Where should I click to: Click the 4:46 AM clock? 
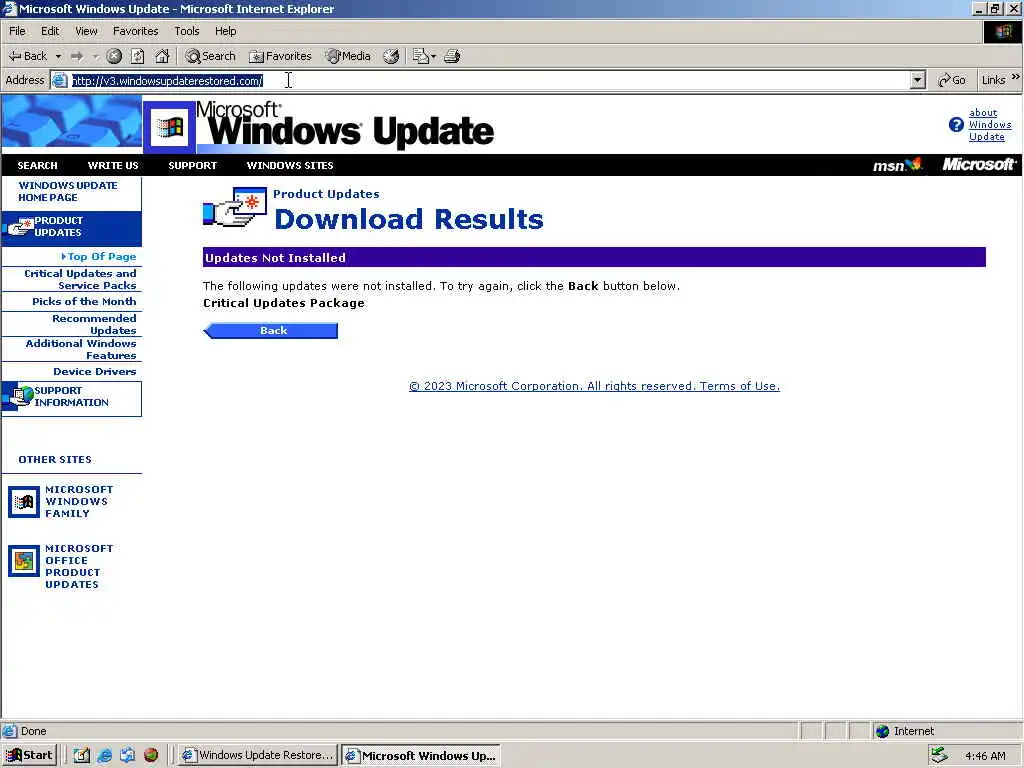pyautogui.click(x=985, y=756)
